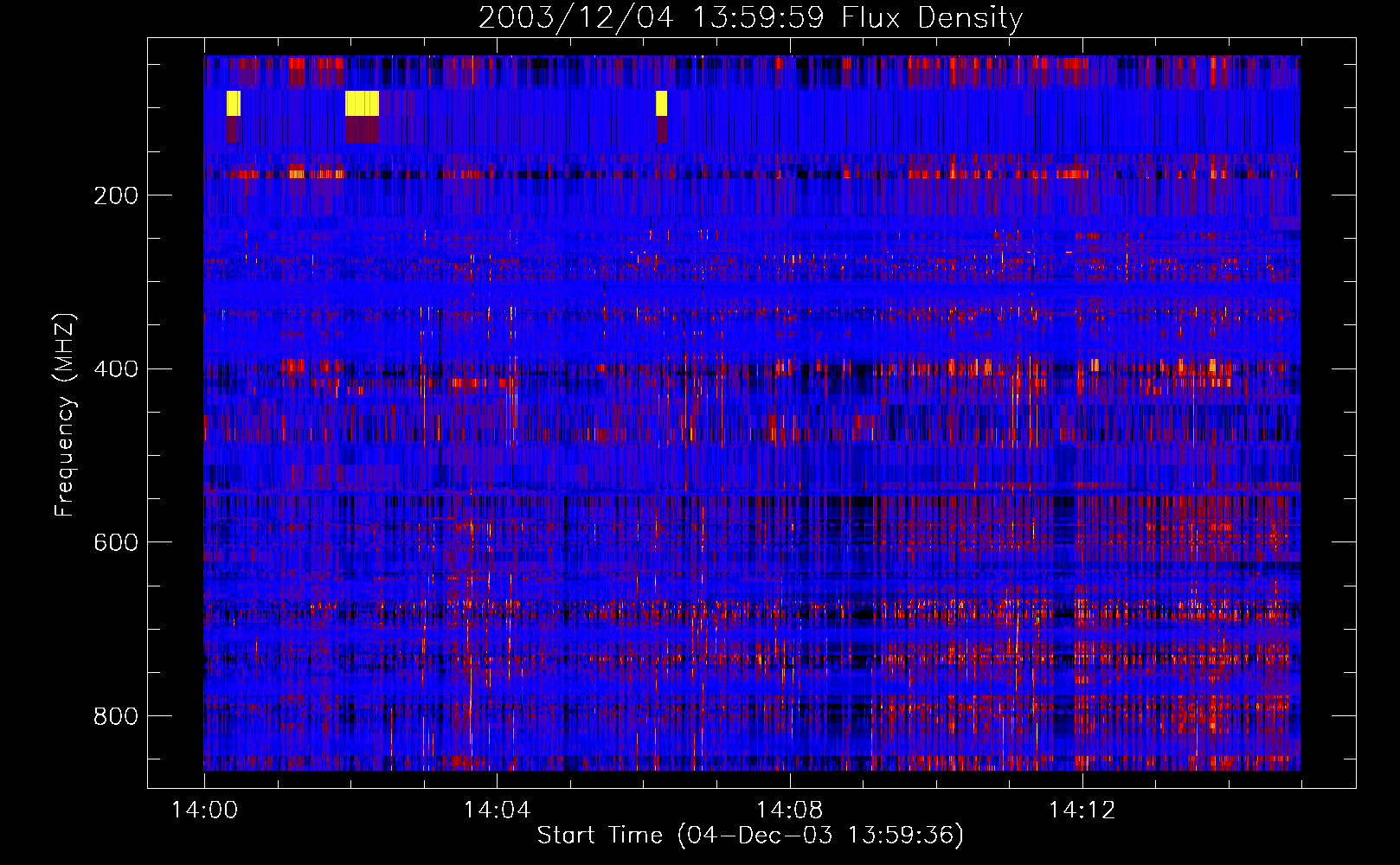1400x865 pixels.
Task: Click the 400 frequency tick label
Action: point(116,369)
